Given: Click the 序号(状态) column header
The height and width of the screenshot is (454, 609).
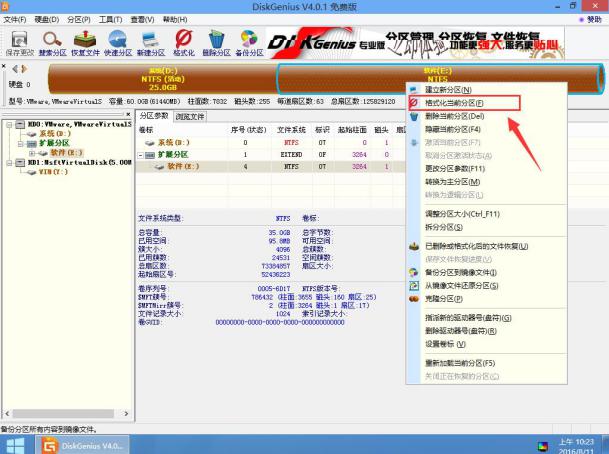Looking at the screenshot, I should tap(249, 130).
